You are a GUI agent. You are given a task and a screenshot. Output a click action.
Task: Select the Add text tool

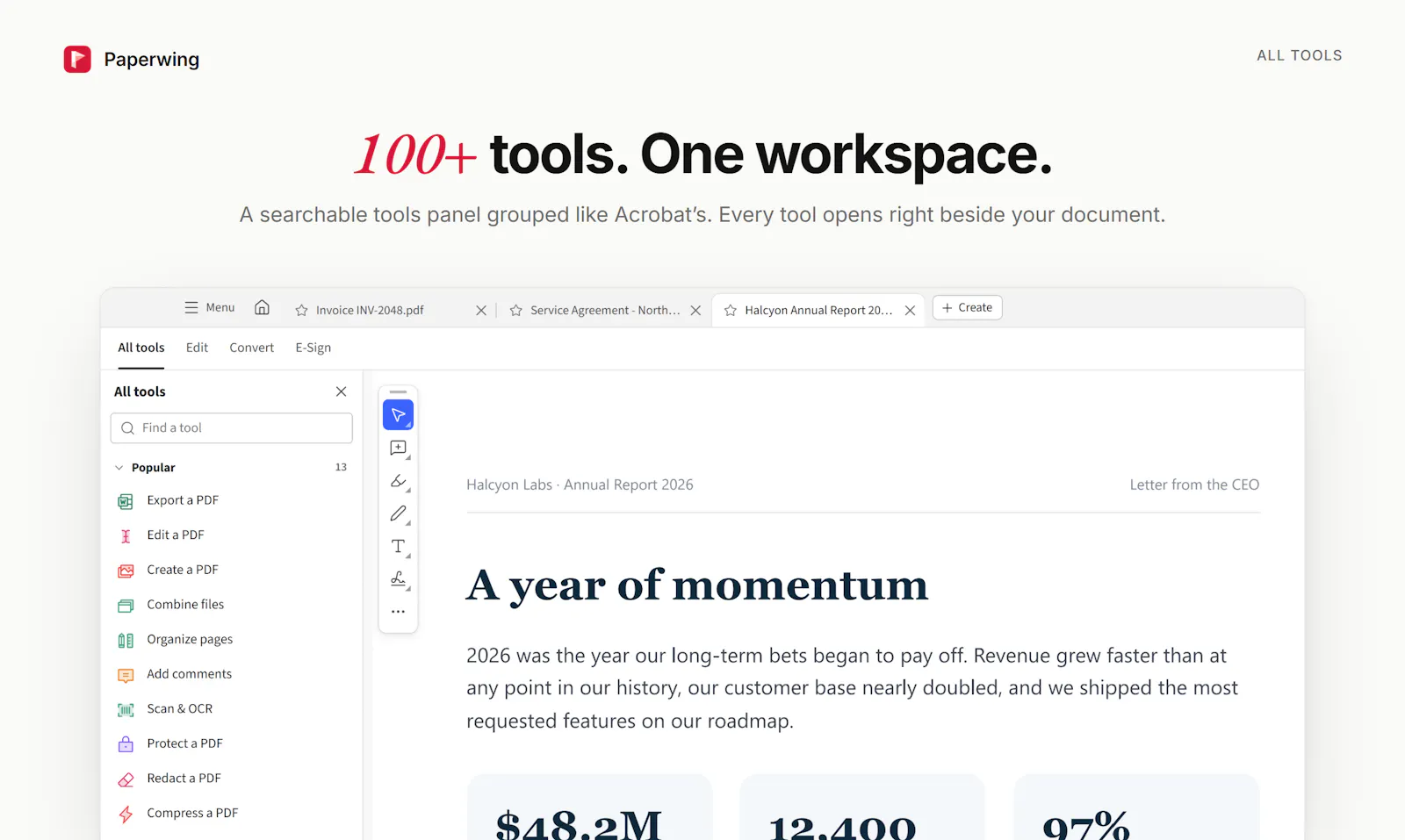click(398, 546)
